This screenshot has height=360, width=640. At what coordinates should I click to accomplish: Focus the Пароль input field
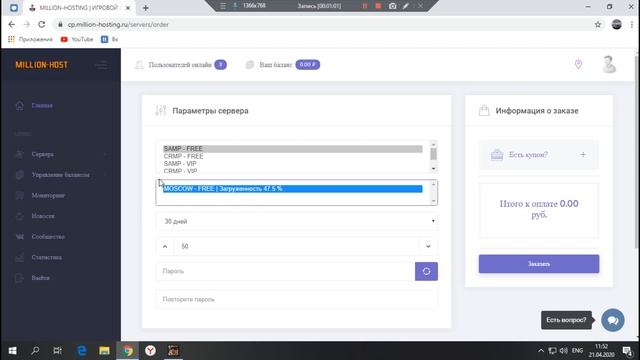pyautogui.click(x=285, y=271)
